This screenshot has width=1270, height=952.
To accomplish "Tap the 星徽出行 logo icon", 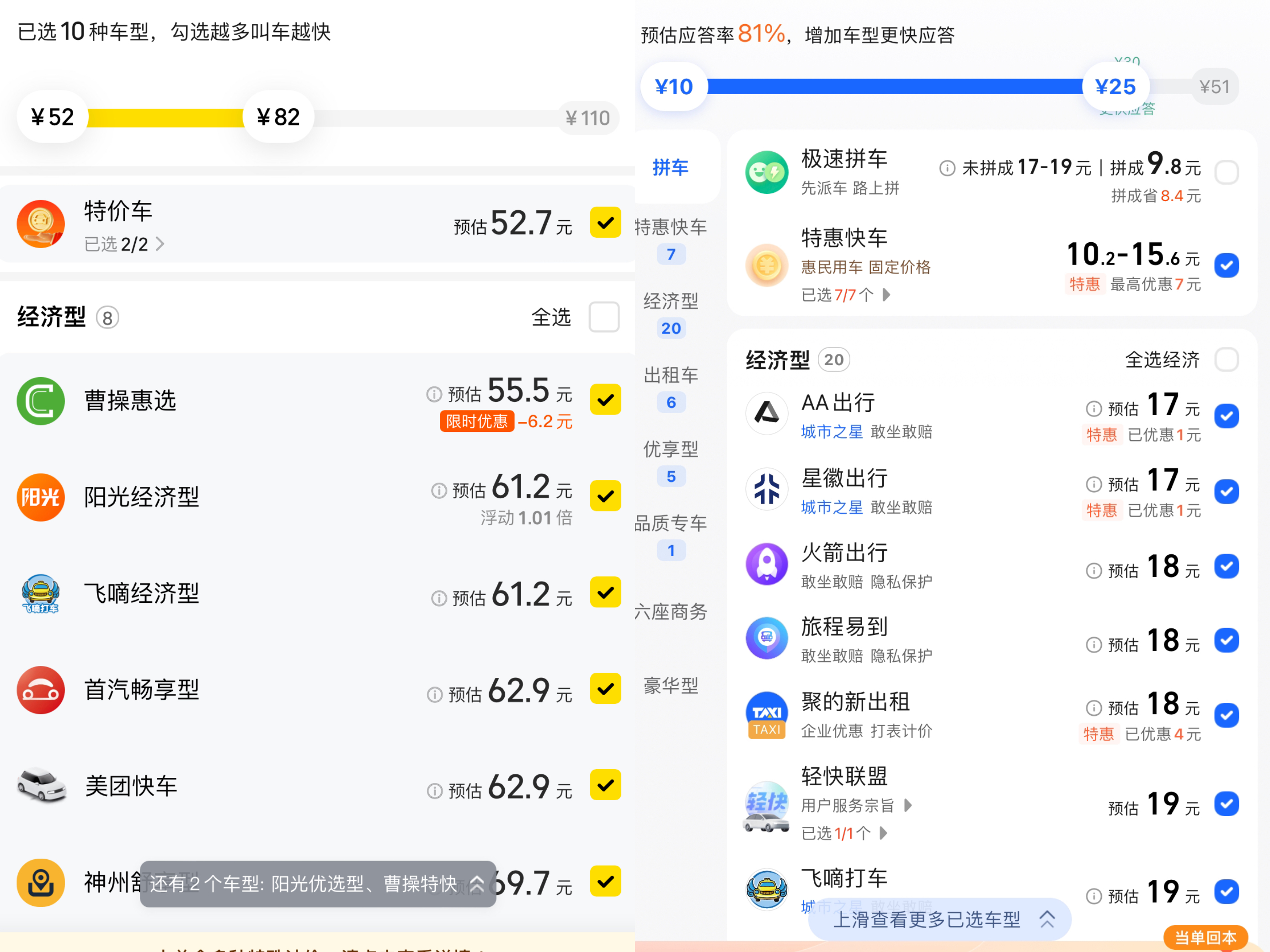I will point(767,489).
